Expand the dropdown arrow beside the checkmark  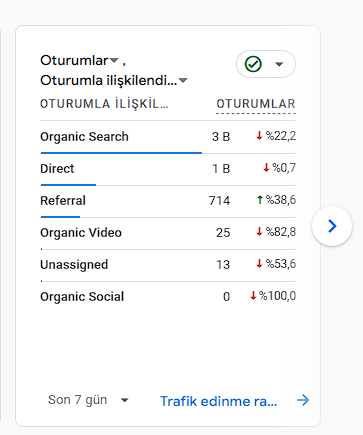click(279, 64)
